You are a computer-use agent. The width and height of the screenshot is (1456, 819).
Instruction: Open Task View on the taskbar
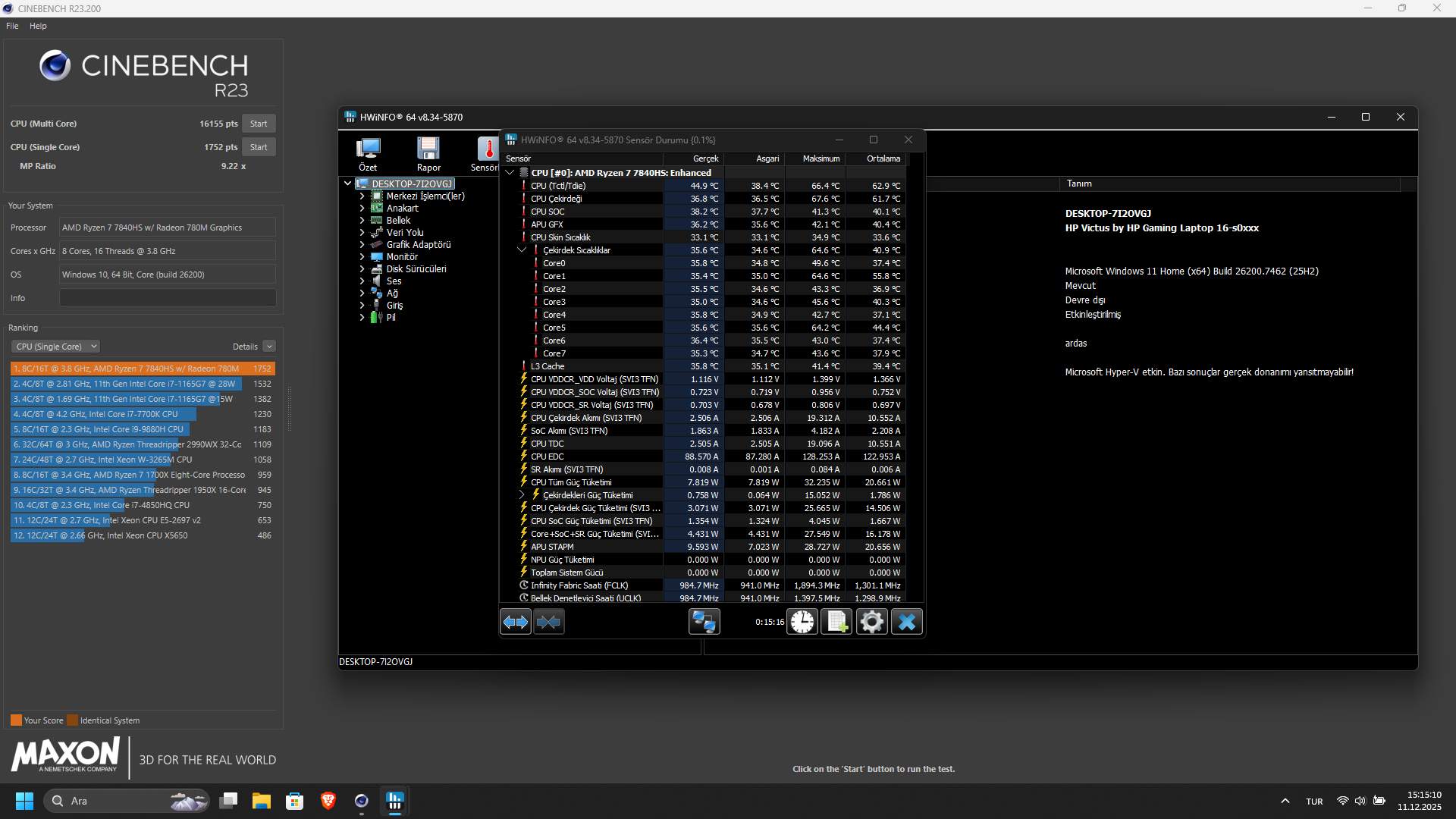(228, 801)
